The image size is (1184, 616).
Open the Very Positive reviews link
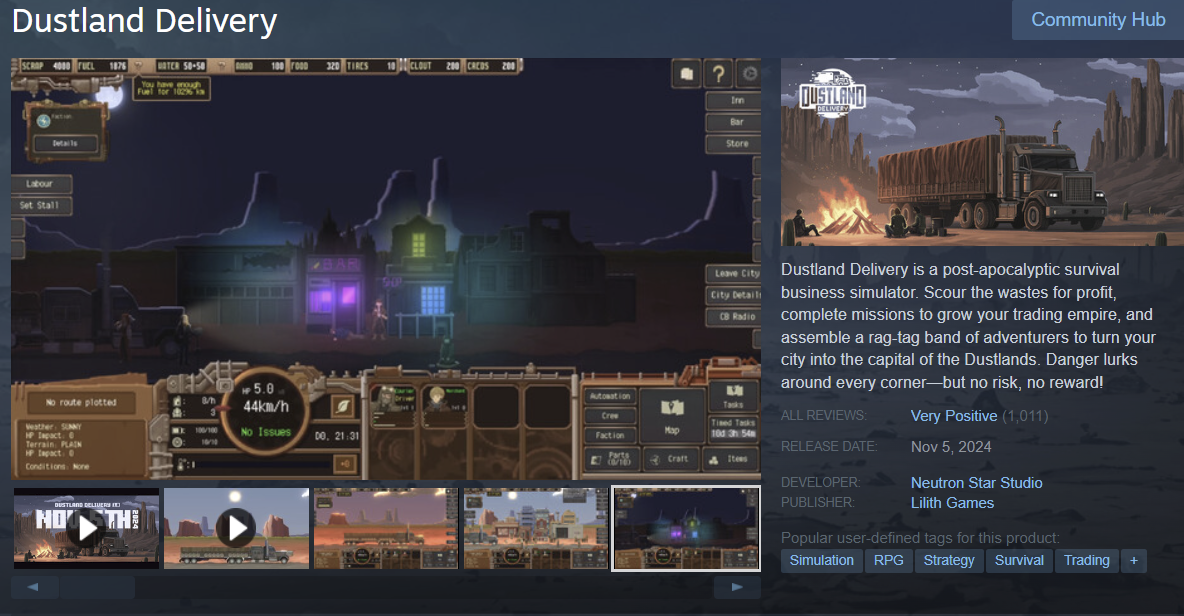click(954, 416)
